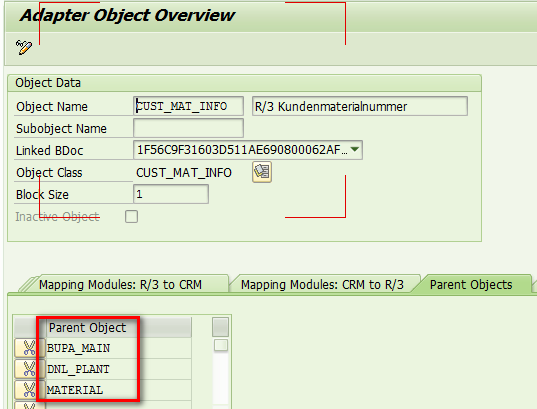Expand the Linked BDoc dropdown

pos(355,150)
